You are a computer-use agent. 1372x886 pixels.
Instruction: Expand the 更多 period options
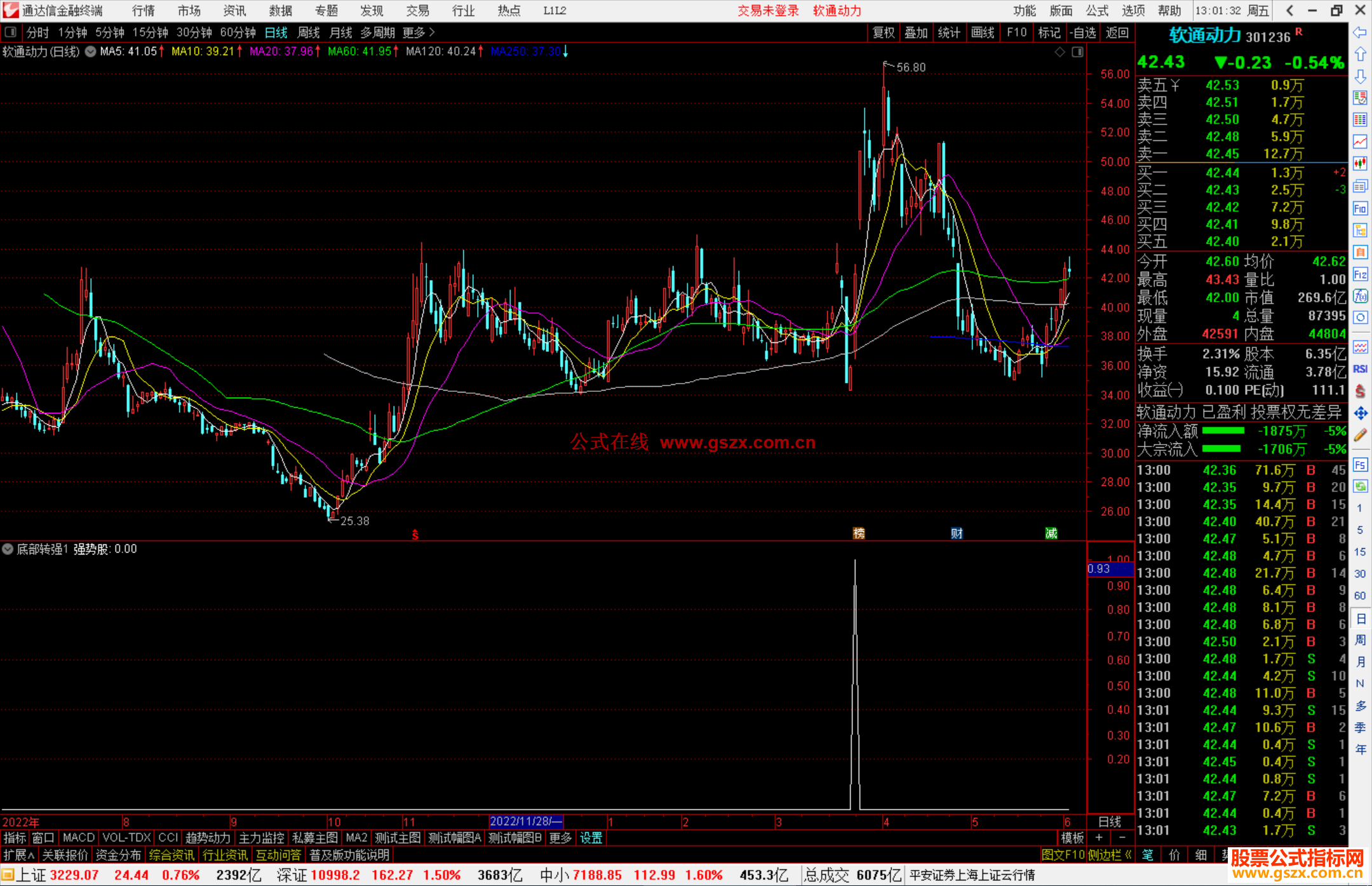[x=419, y=32]
